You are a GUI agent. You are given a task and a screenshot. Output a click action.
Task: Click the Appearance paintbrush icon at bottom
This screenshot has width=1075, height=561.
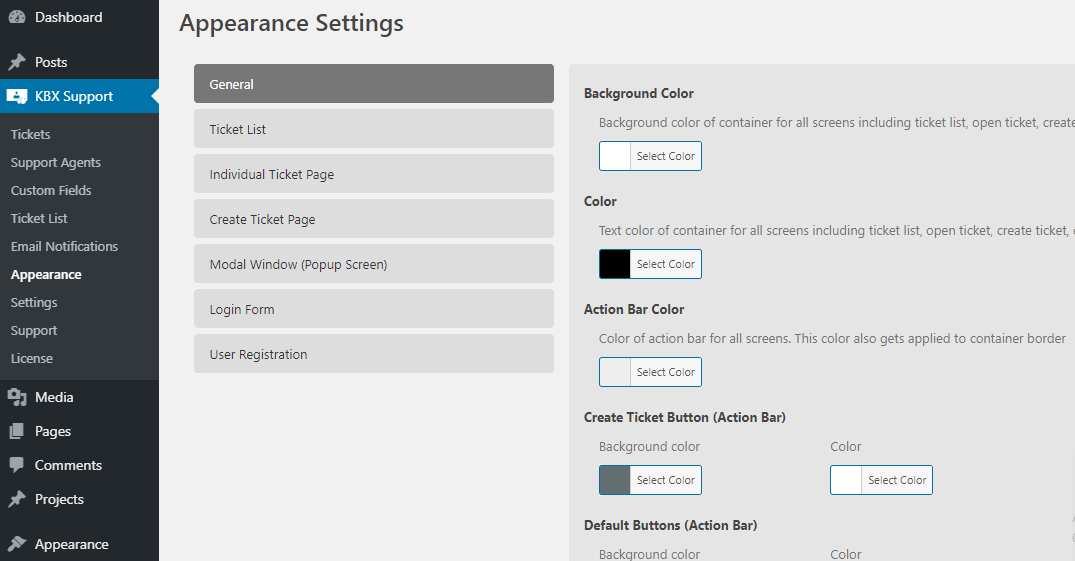(17, 545)
